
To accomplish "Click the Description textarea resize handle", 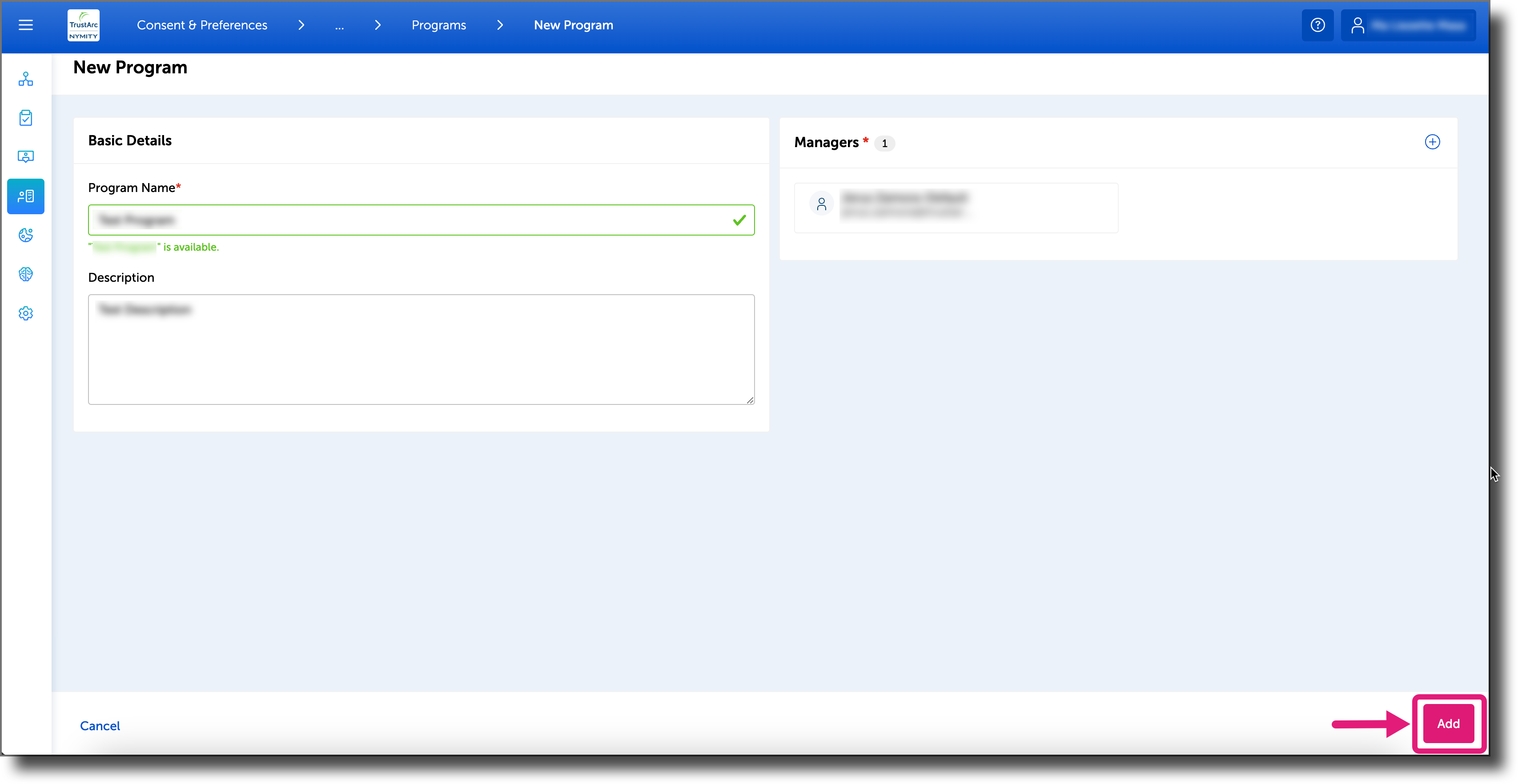I will coord(750,400).
